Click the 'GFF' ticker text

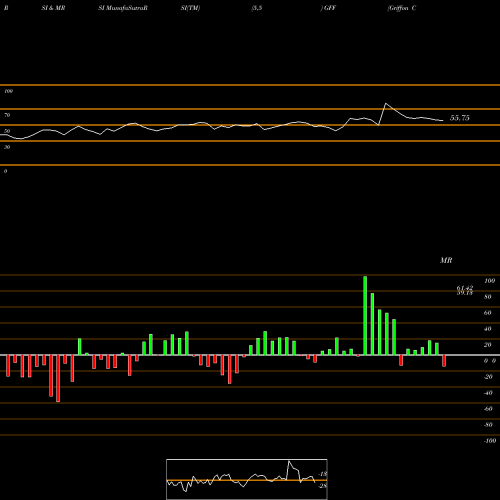point(330,8)
